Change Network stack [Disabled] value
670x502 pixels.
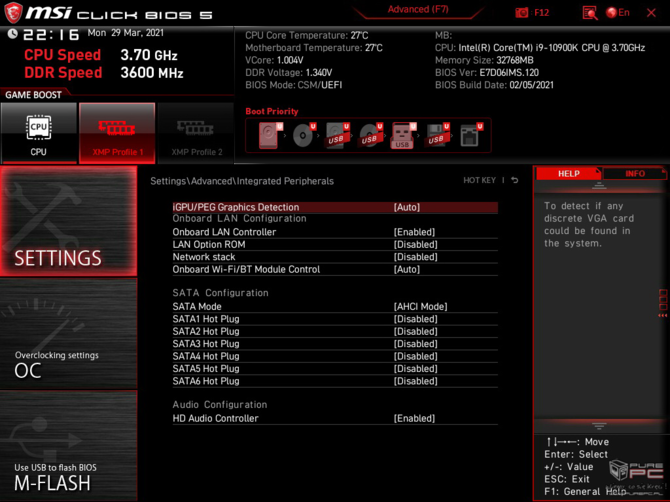(x=415, y=257)
